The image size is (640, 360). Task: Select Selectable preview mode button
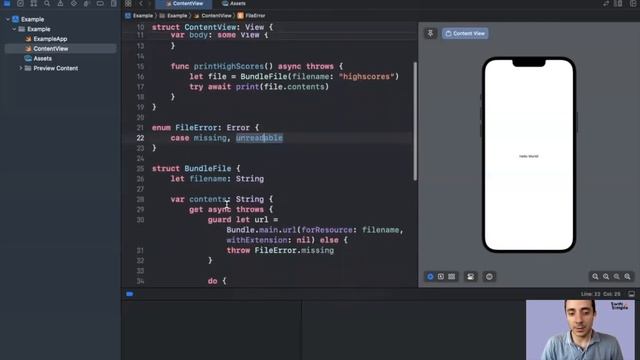point(441,277)
